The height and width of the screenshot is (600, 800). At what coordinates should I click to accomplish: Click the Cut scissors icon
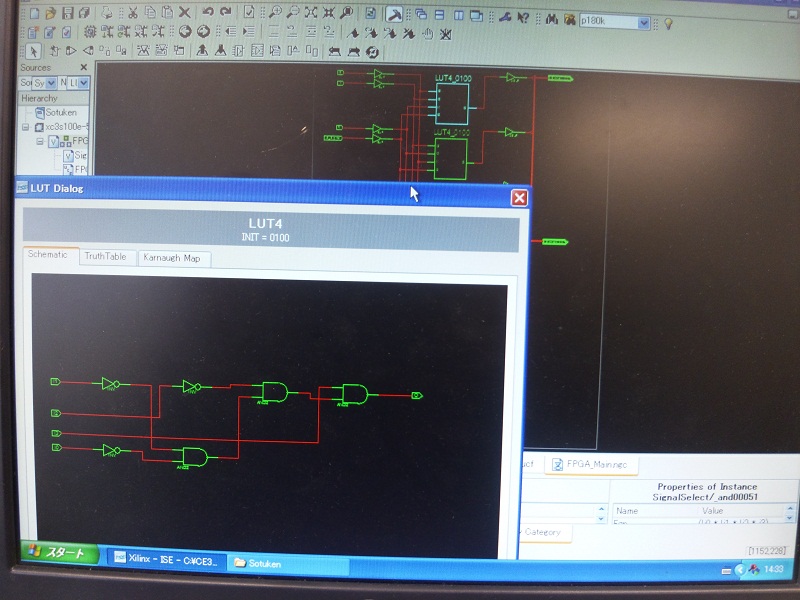[x=133, y=13]
